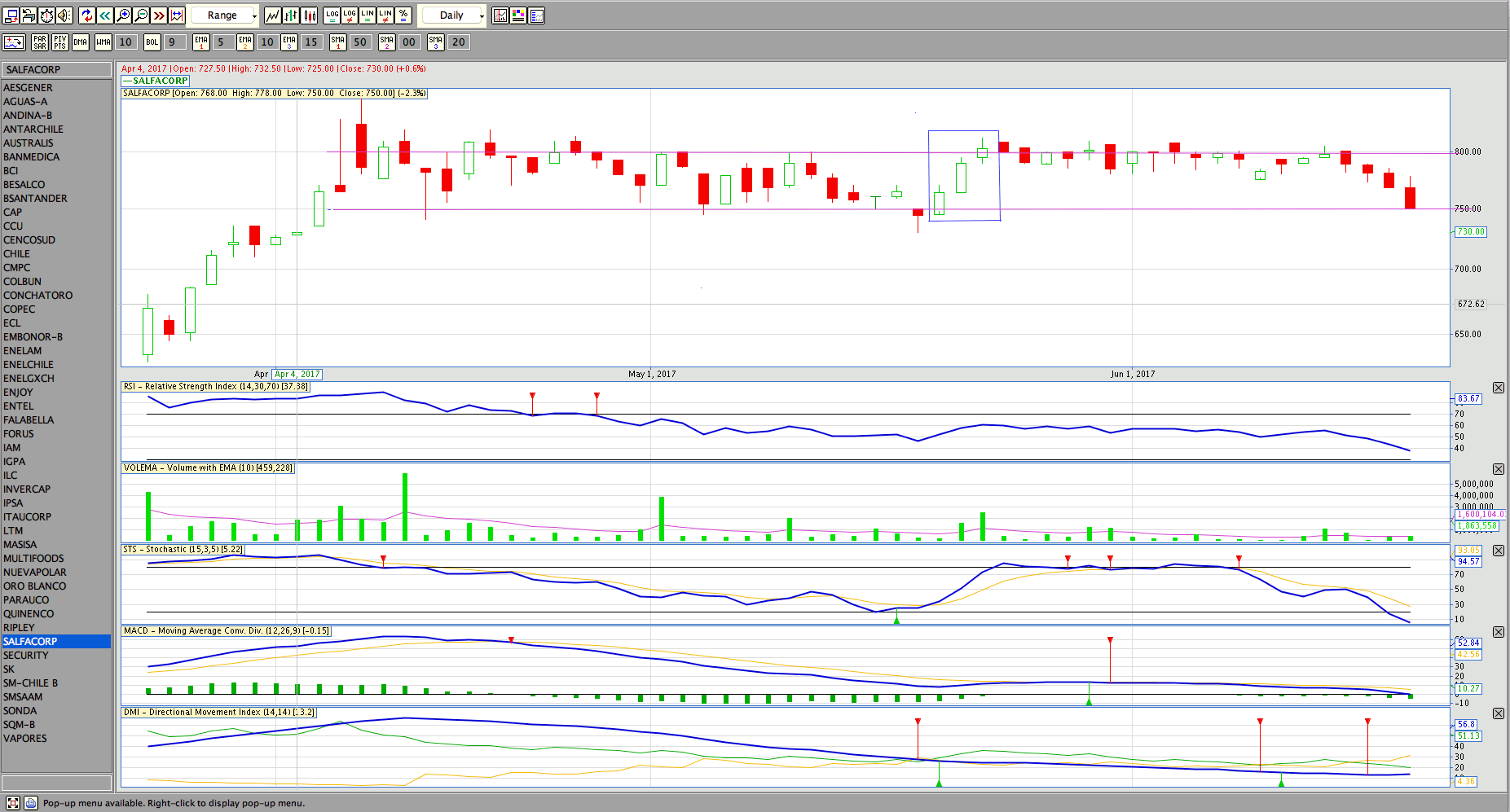Click the SMA 1 period field showing 50
Screen dimensions: 1510x812
point(360,42)
